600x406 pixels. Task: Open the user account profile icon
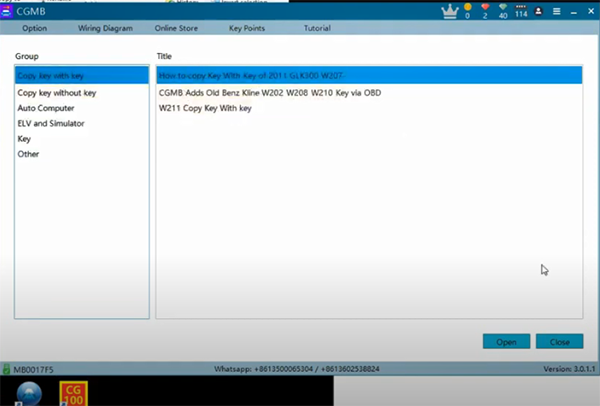pos(540,11)
